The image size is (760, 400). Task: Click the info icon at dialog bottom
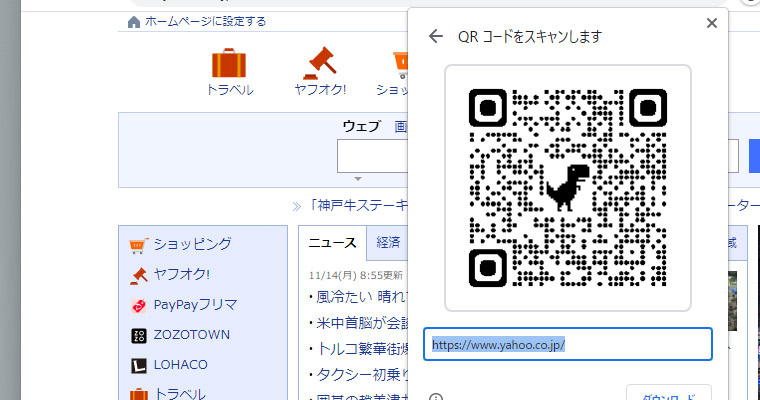pos(436,397)
